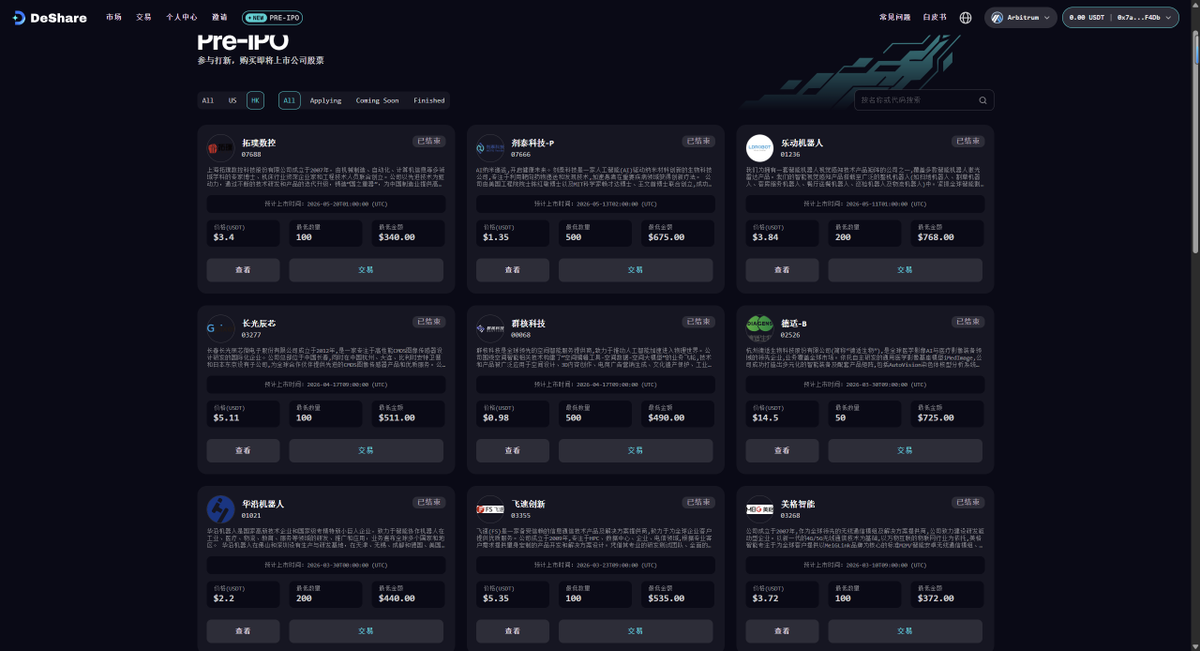Image resolution: width=1200 pixels, height=651 pixels.
Task: Expand the Arbitrum network dropdown
Action: [1020, 17]
